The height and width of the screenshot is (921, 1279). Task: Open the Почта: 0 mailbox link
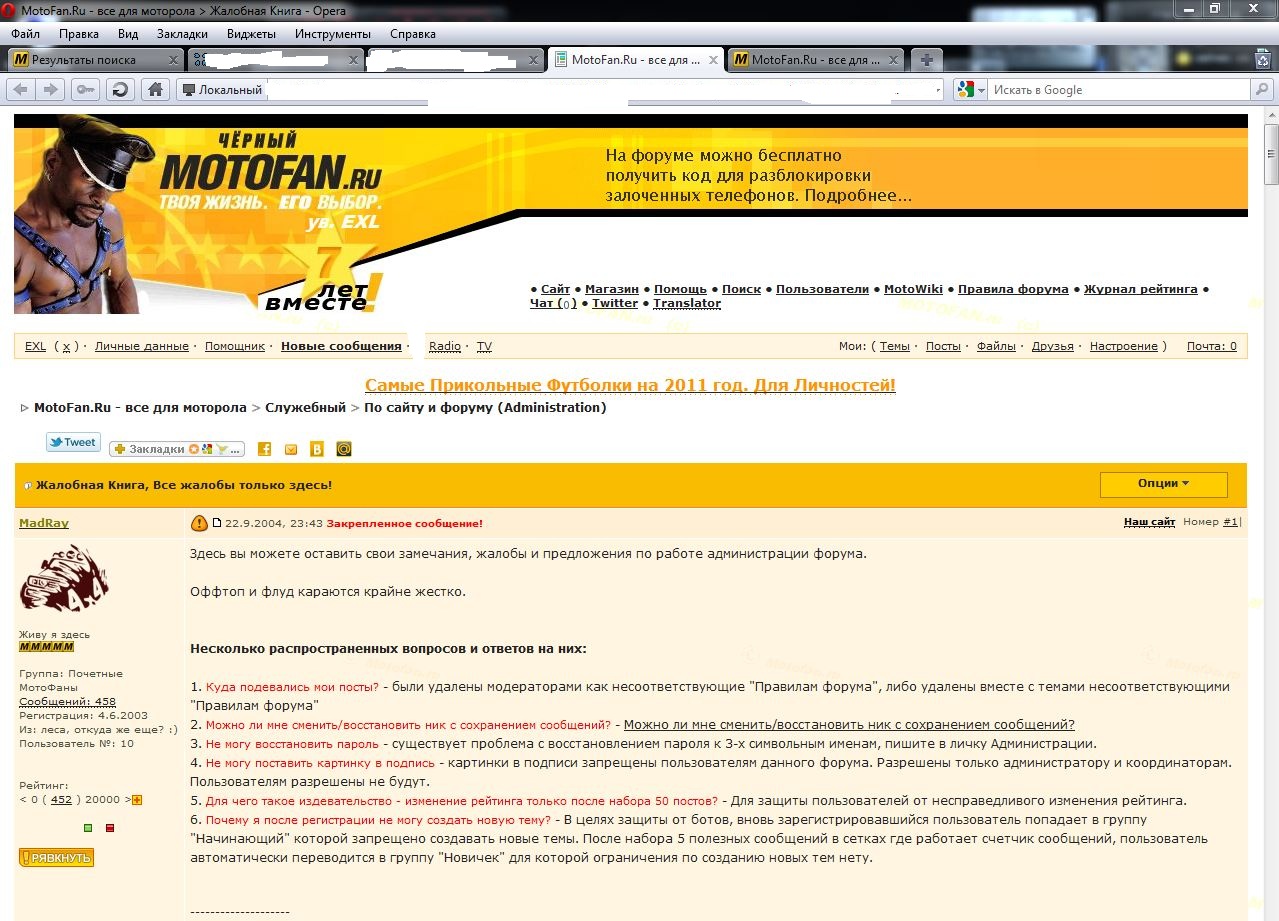click(1212, 346)
